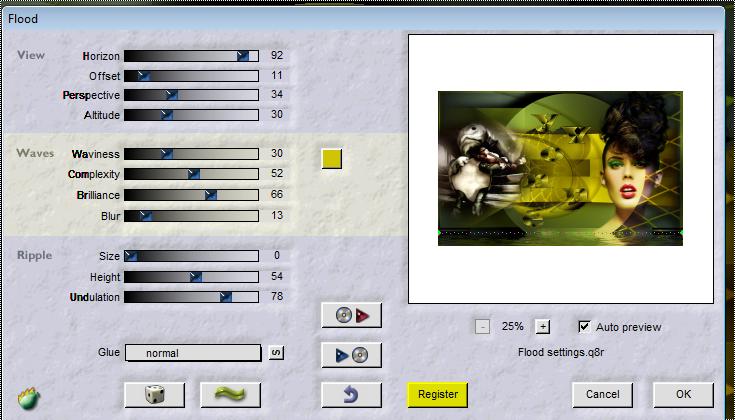Click the Brilliance slider
Viewport: 735px width, 420px height.
tap(191, 195)
